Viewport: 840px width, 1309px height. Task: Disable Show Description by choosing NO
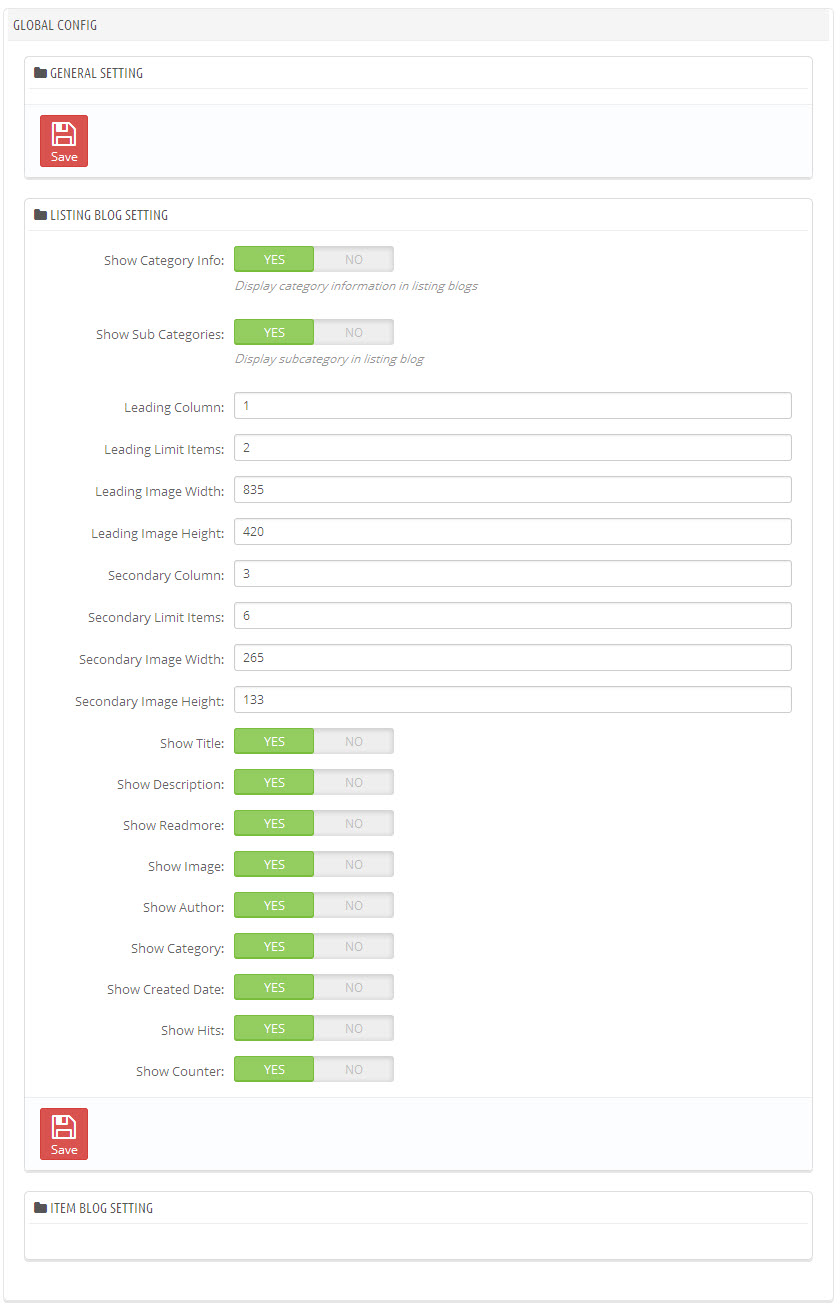pos(354,782)
